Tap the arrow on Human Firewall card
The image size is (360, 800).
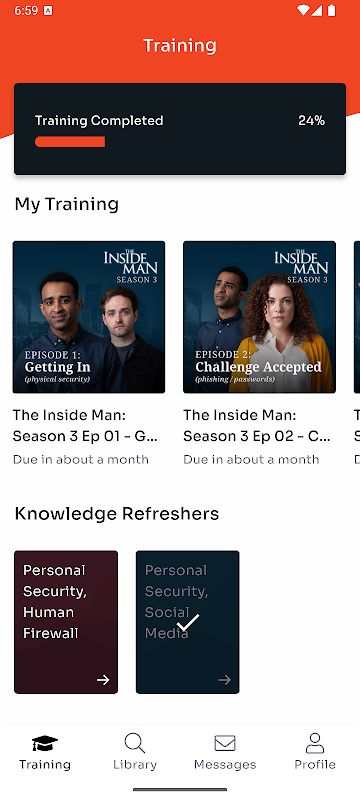click(103, 680)
